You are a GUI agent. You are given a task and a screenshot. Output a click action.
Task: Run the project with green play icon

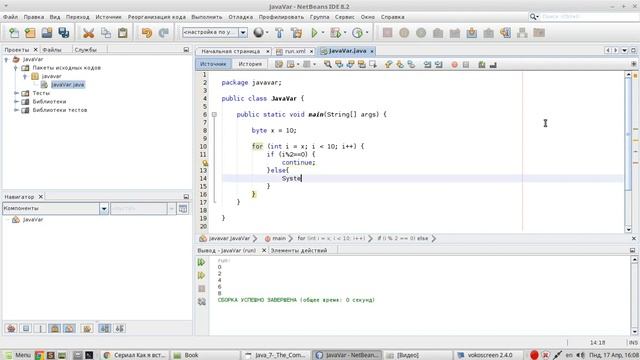[314, 33]
